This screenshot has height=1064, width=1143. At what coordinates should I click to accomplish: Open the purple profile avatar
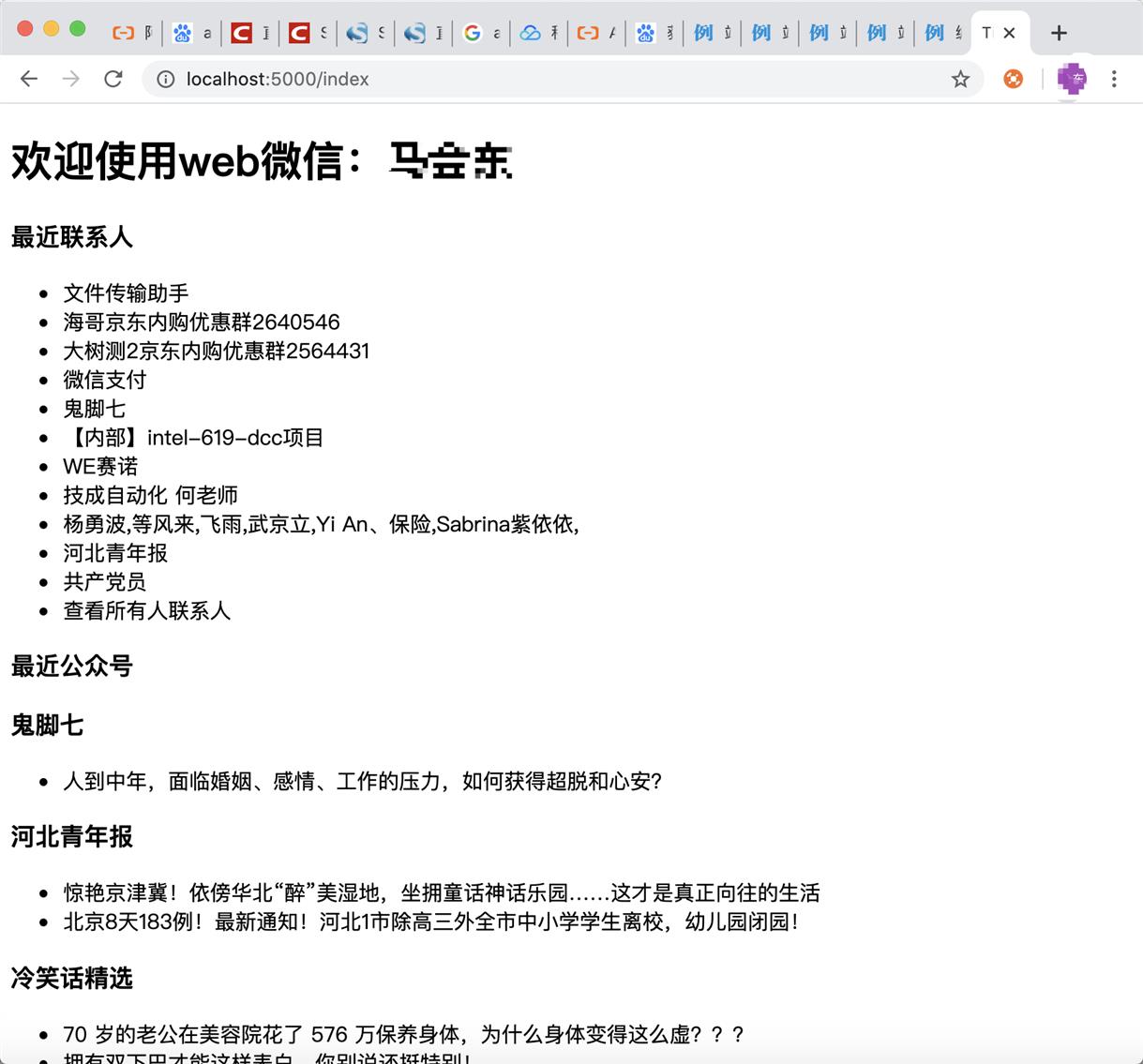point(1072,80)
